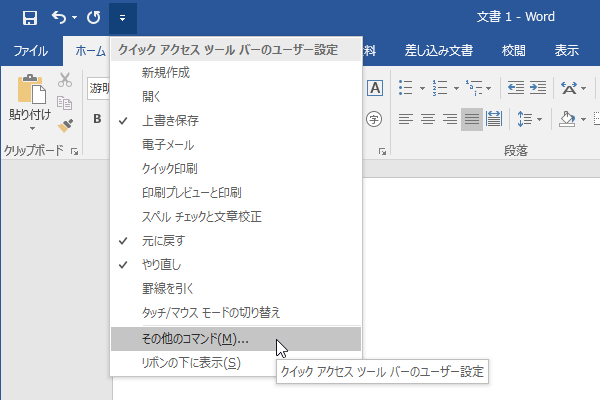Align text right icon
This screenshot has height=400, width=600.
450,119
